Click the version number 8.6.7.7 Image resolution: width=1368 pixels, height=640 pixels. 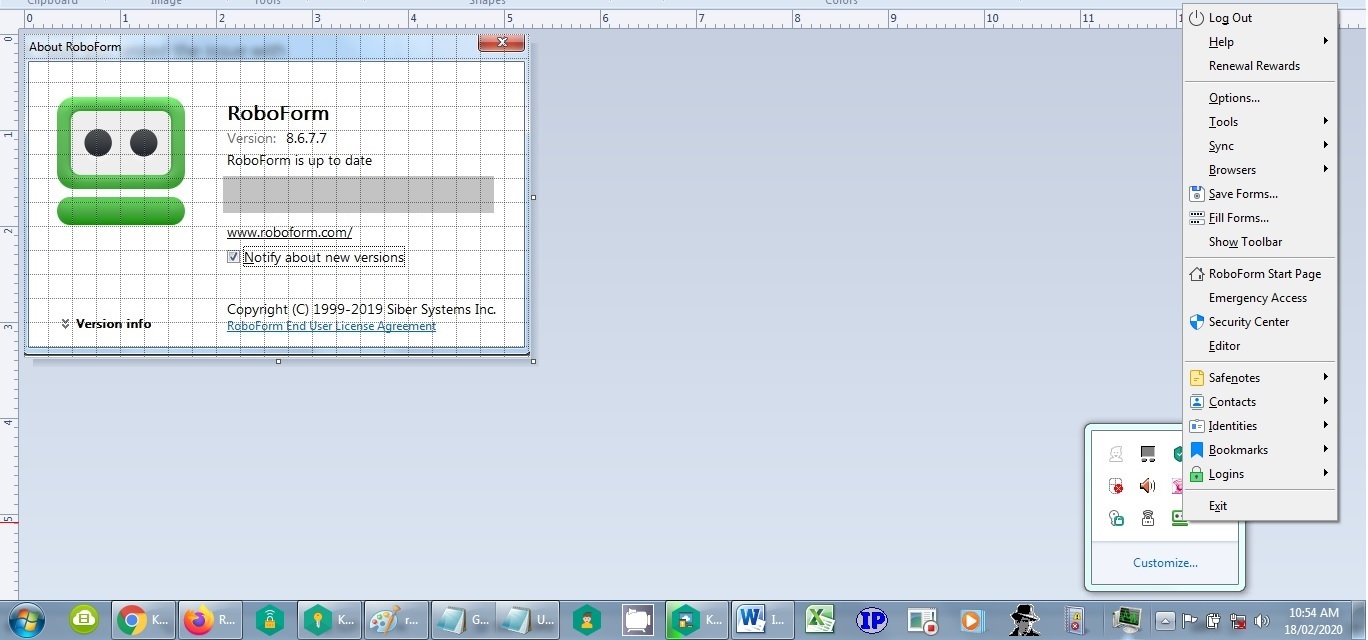tap(306, 138)
